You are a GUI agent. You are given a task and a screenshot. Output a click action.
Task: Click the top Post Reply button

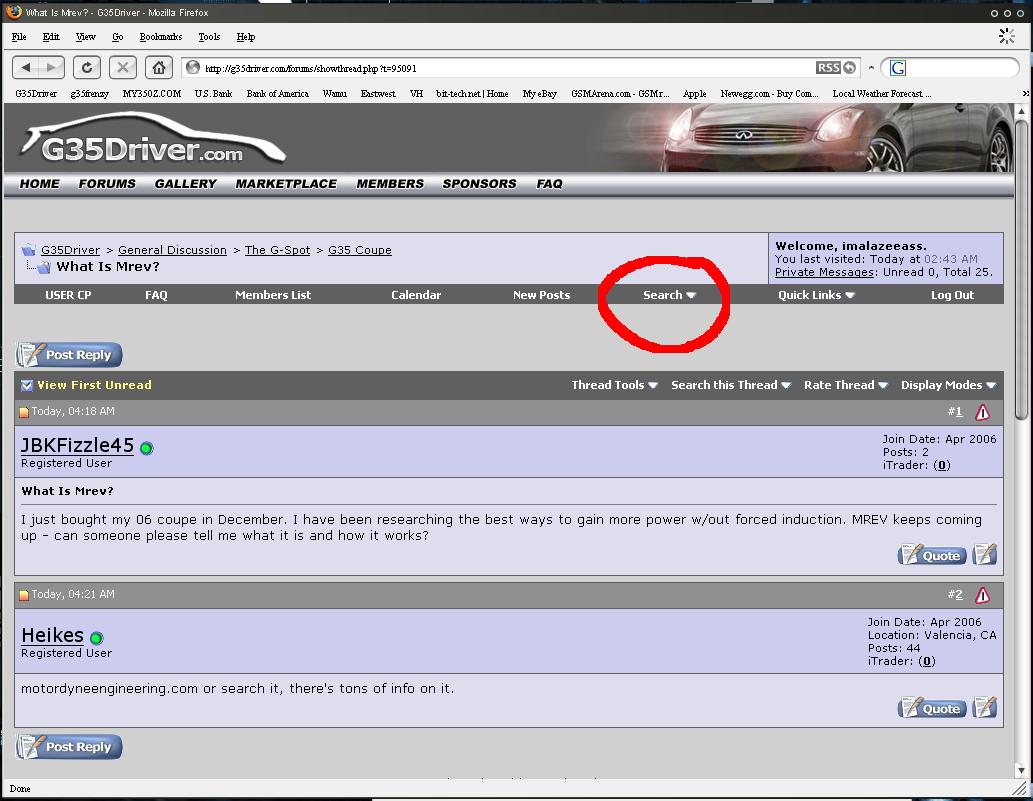69,355
